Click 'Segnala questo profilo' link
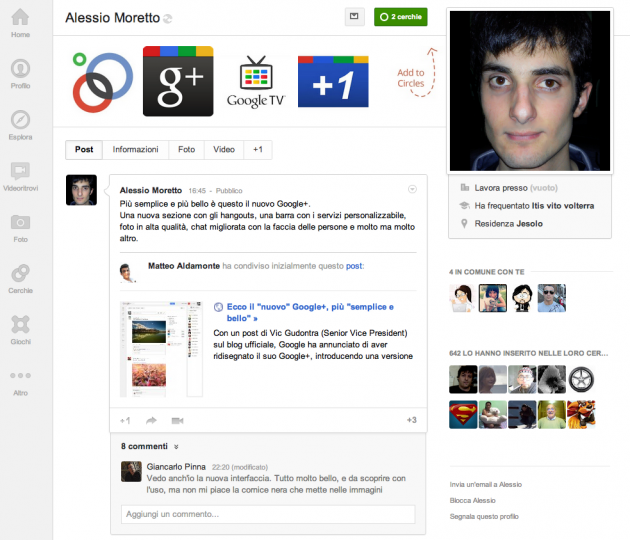The width and height of the screenshot is (630, 540). tap(484, 517)
